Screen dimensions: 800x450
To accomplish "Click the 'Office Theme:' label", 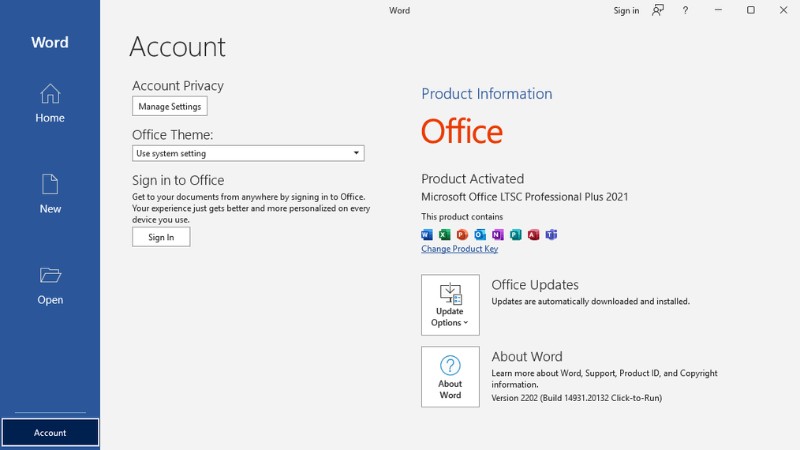I will pos(172,135).
